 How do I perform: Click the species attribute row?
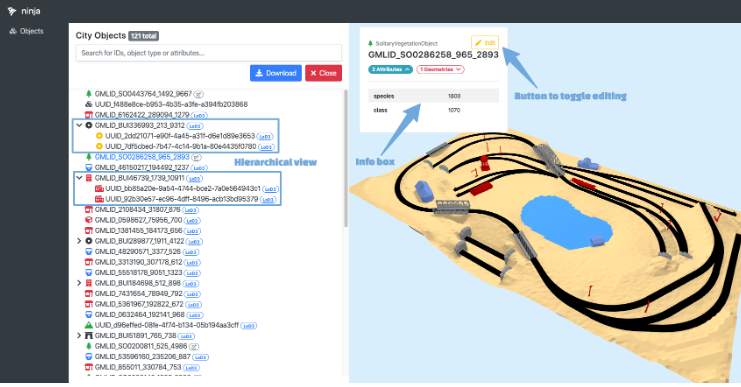pyautogui.click(x=433, y=96)
